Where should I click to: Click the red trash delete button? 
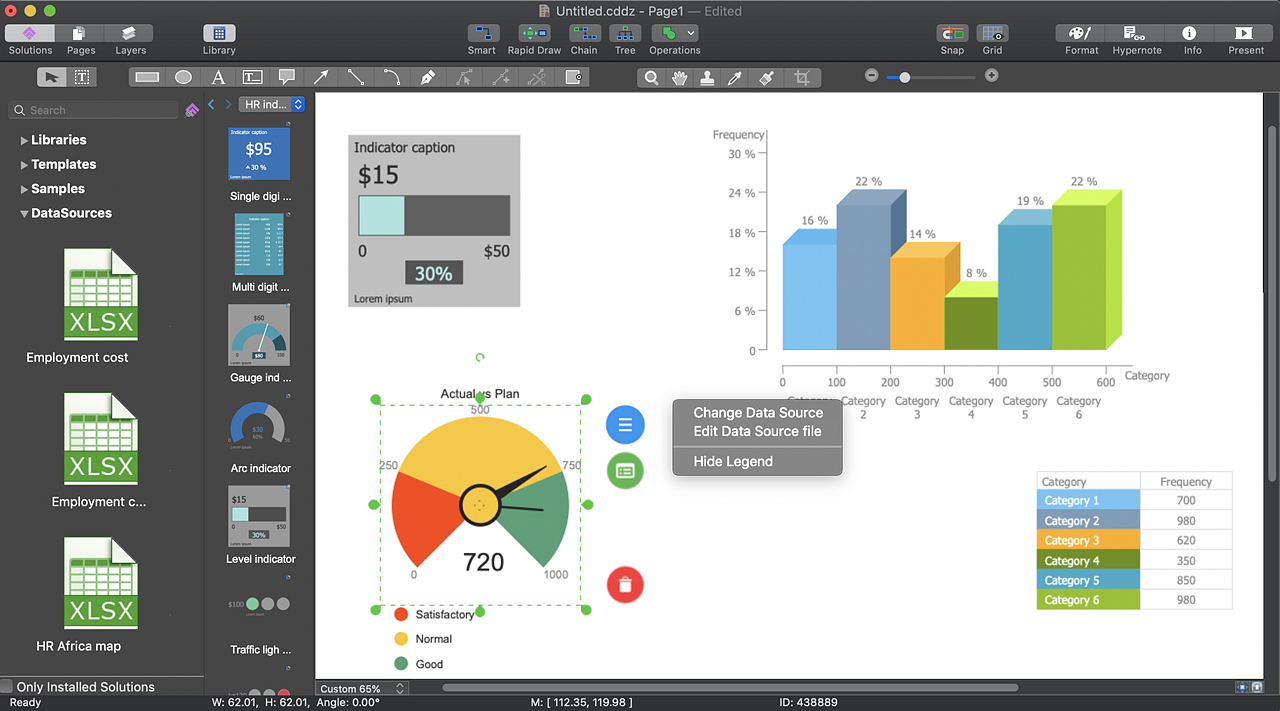pyautogui.click(x=625, y=585)
